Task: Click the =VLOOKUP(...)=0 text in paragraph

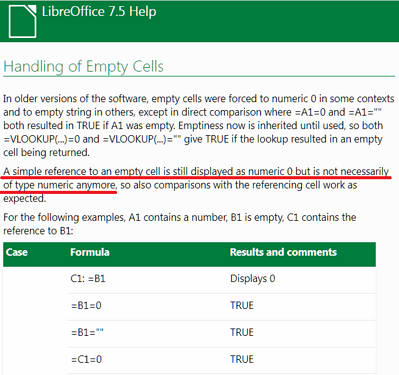Action: 42,139
